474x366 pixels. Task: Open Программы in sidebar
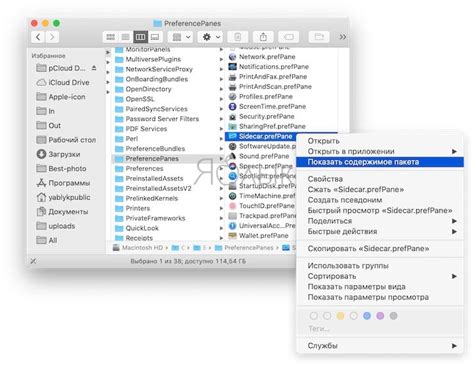coord(64,183)
